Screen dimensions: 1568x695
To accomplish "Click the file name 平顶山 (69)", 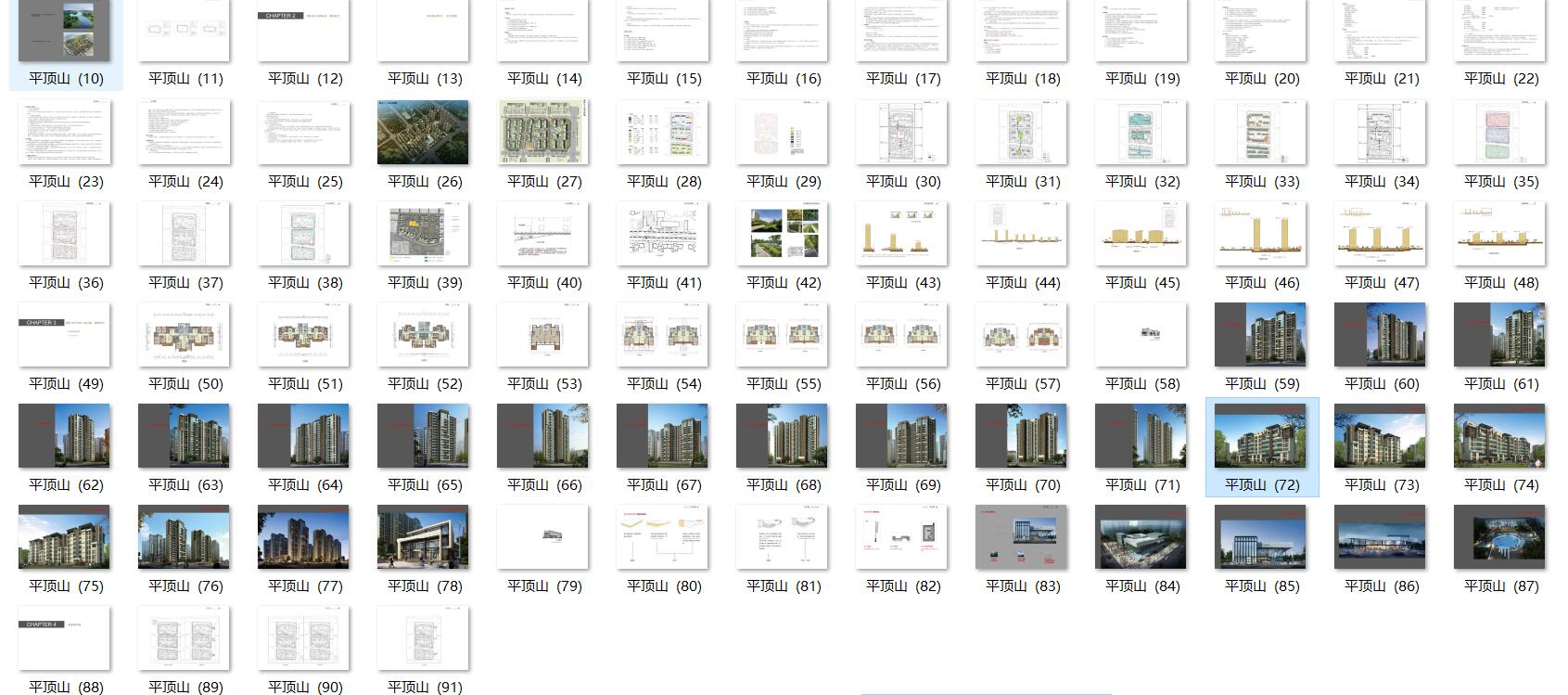I will (x=903, y=485).
